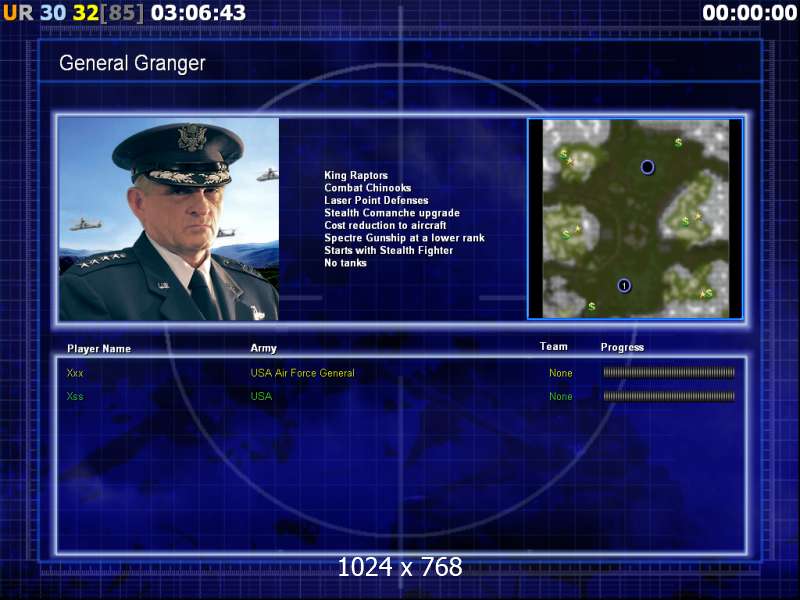Select the "Laser Point Defenses" line
This screenshot has height=600, width=800.
pos(377,201)
